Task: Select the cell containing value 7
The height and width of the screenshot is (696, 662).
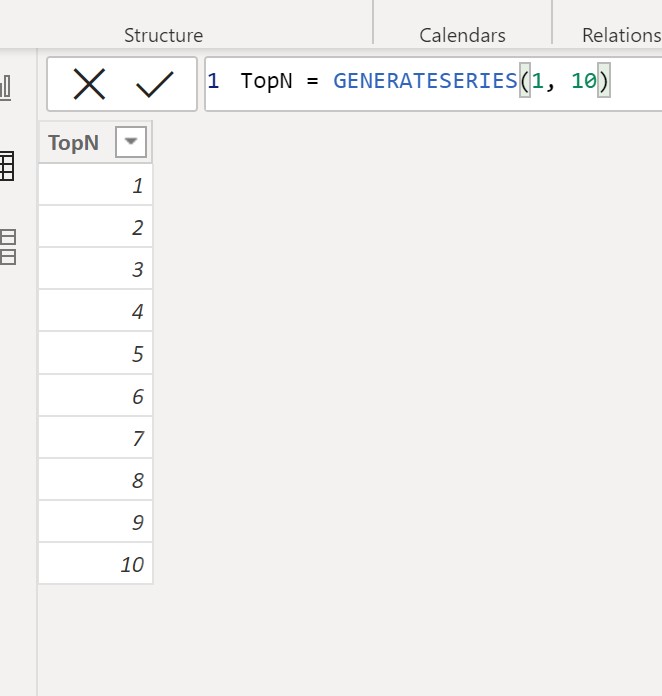Action: click(x=95, y=438)
